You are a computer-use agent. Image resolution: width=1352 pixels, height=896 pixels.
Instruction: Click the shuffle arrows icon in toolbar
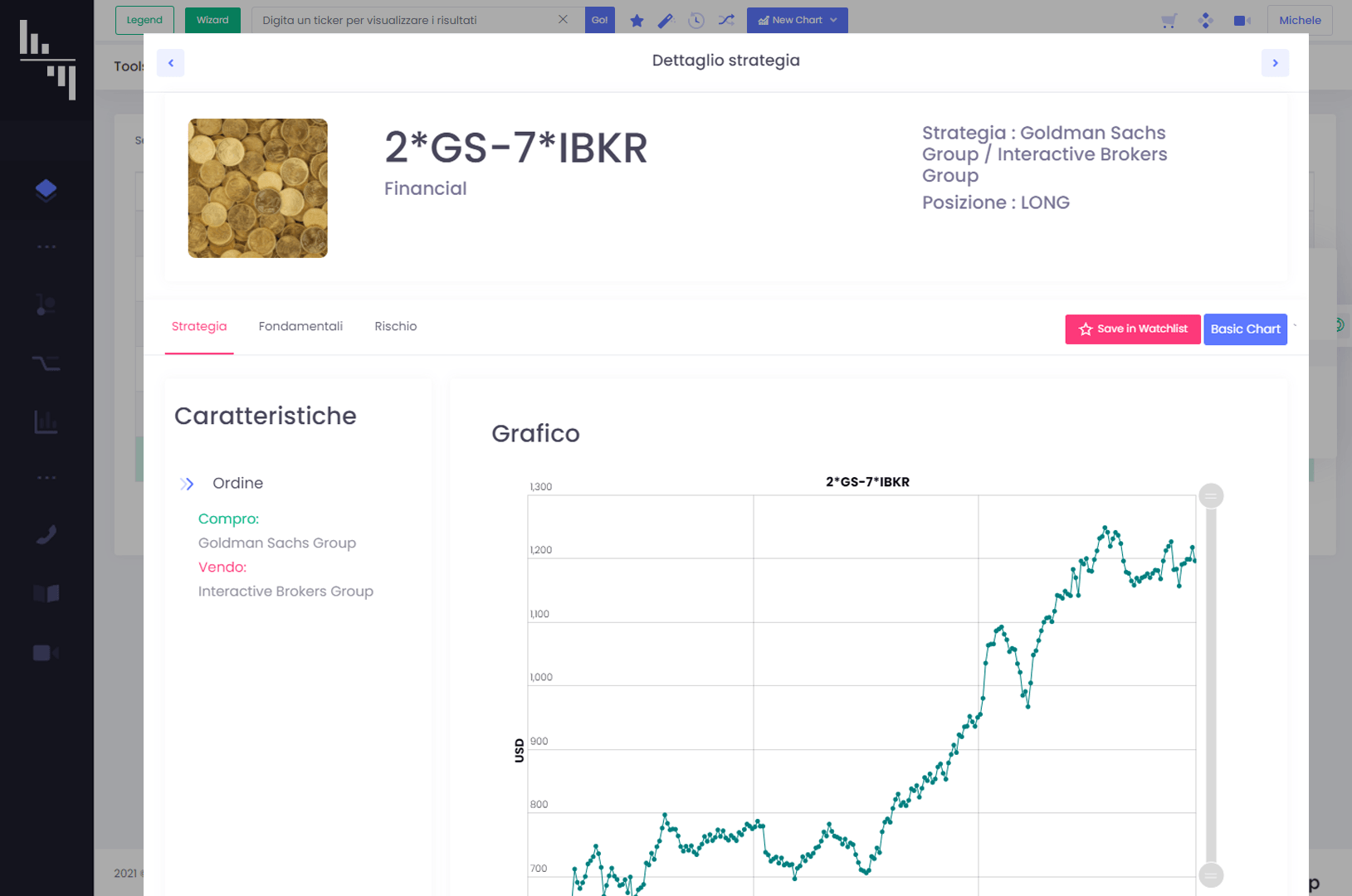(x=726, y=20)
